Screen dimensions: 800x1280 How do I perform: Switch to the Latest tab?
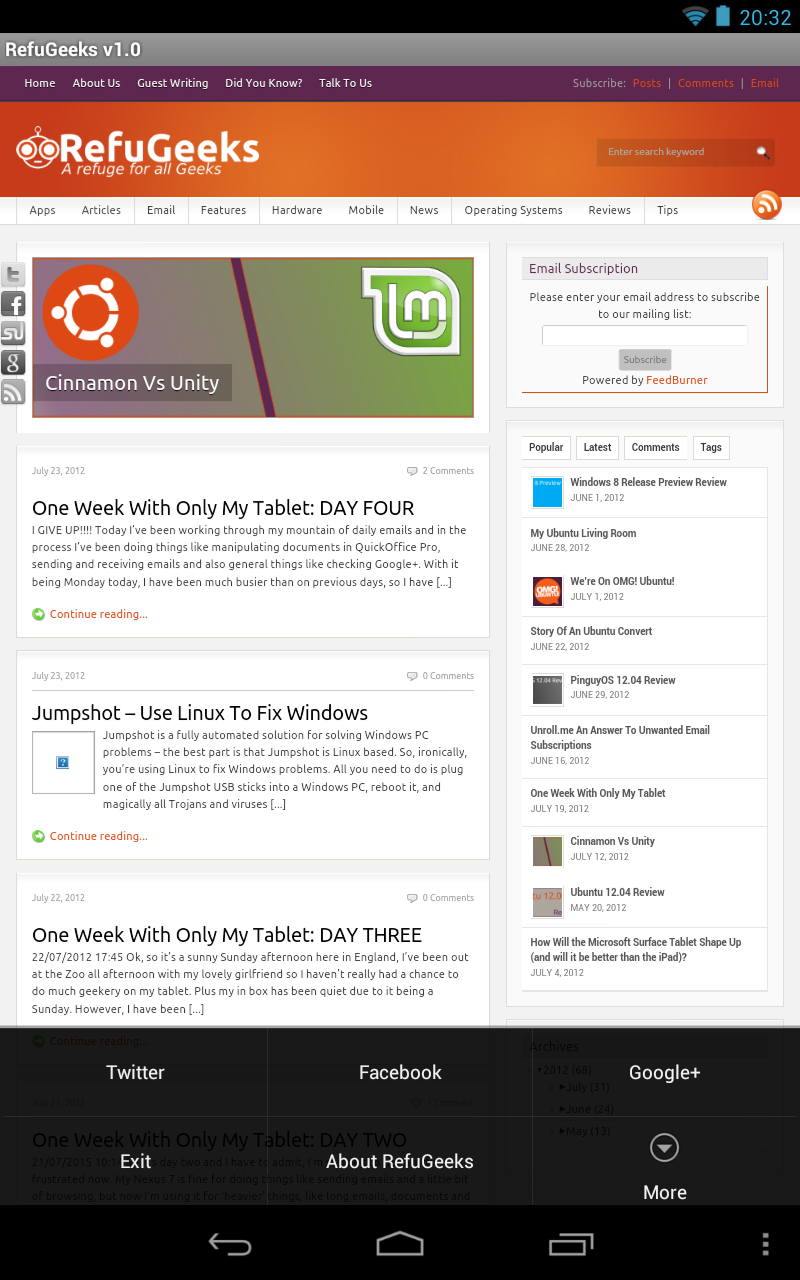pyautogui.click(x=597, y=448)
